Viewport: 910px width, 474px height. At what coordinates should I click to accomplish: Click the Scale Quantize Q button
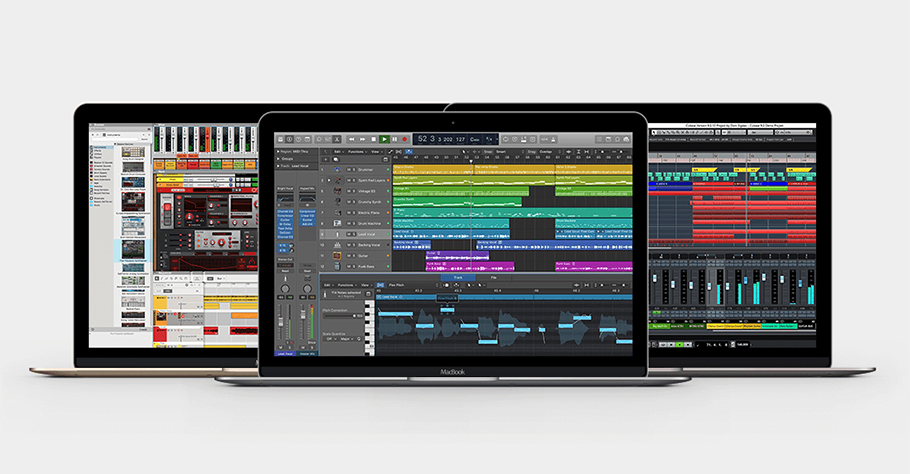click(359, 339)
